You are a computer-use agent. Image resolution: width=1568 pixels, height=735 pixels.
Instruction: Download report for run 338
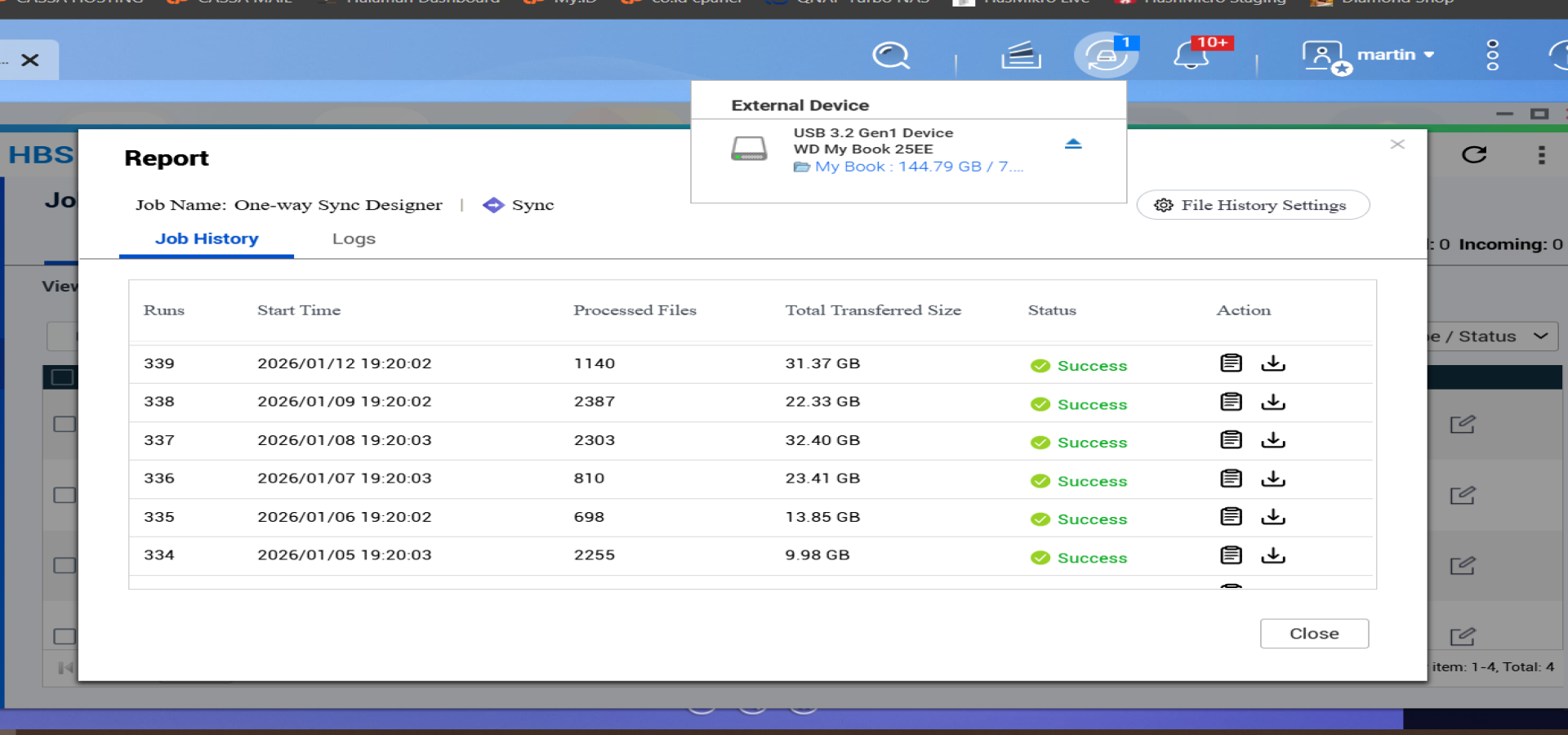tap(1273, 402)
